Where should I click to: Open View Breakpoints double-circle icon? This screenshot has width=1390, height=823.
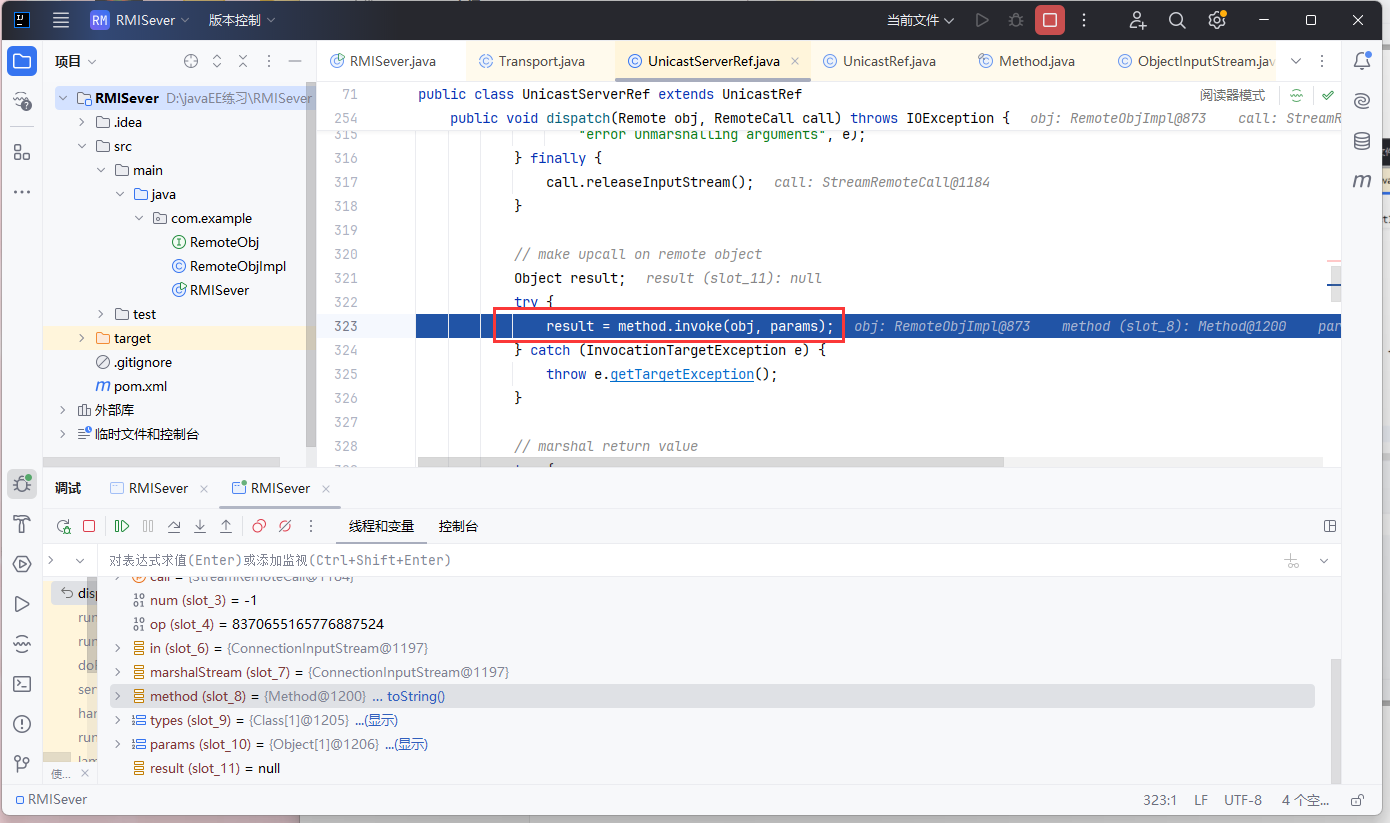coord(259,526)
